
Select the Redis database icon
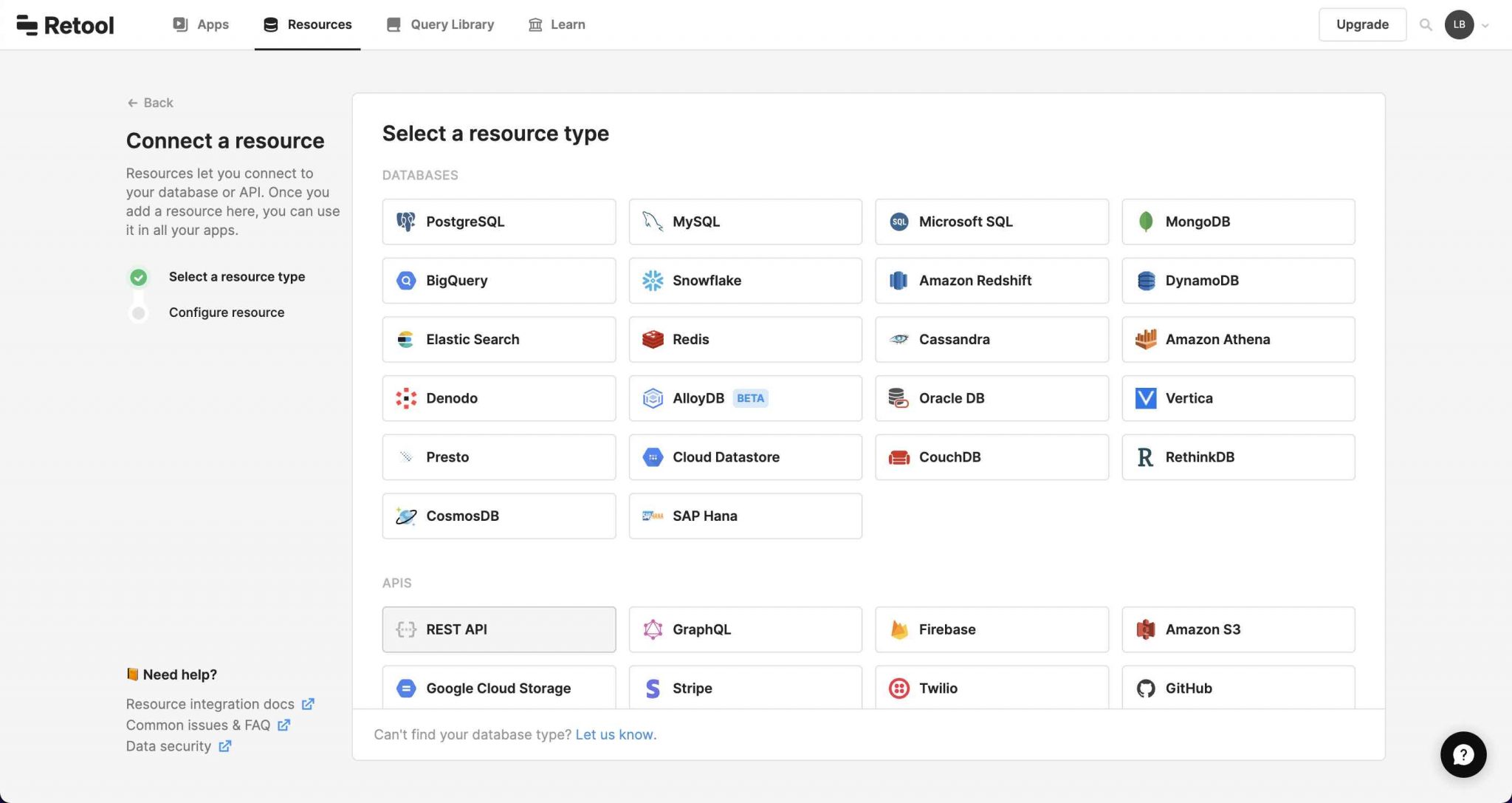coord(653,339)
